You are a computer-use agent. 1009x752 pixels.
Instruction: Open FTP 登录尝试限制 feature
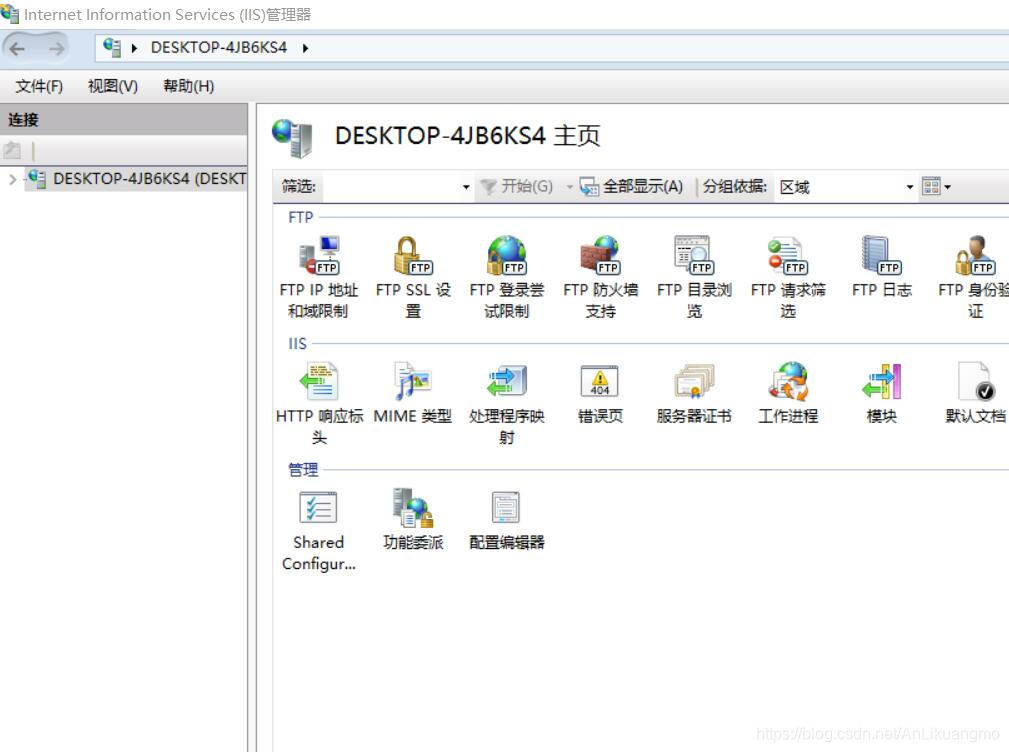tap(507, 277)
